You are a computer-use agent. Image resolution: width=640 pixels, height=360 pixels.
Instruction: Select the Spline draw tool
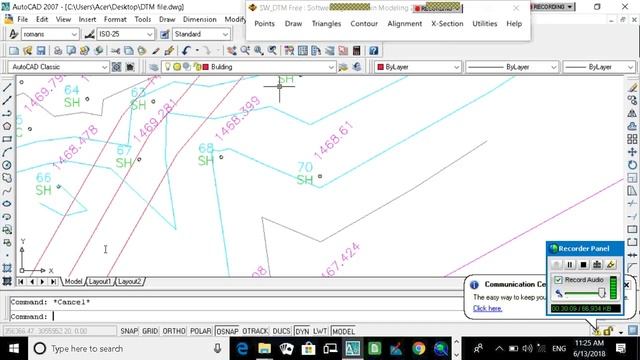point(7,191)
